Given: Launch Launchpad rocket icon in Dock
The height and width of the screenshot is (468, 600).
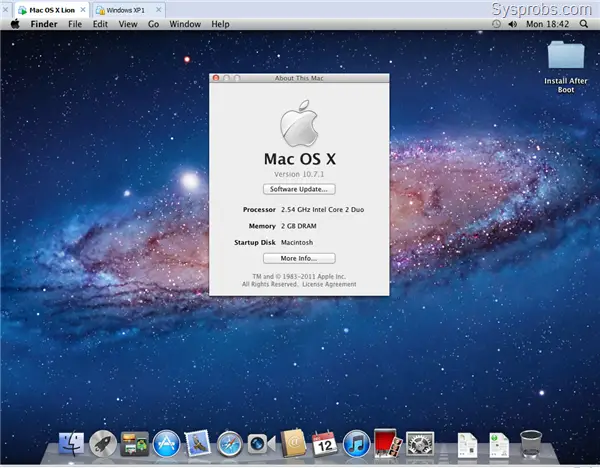Looking at the screenshot, I should click(x=103, y=444).
